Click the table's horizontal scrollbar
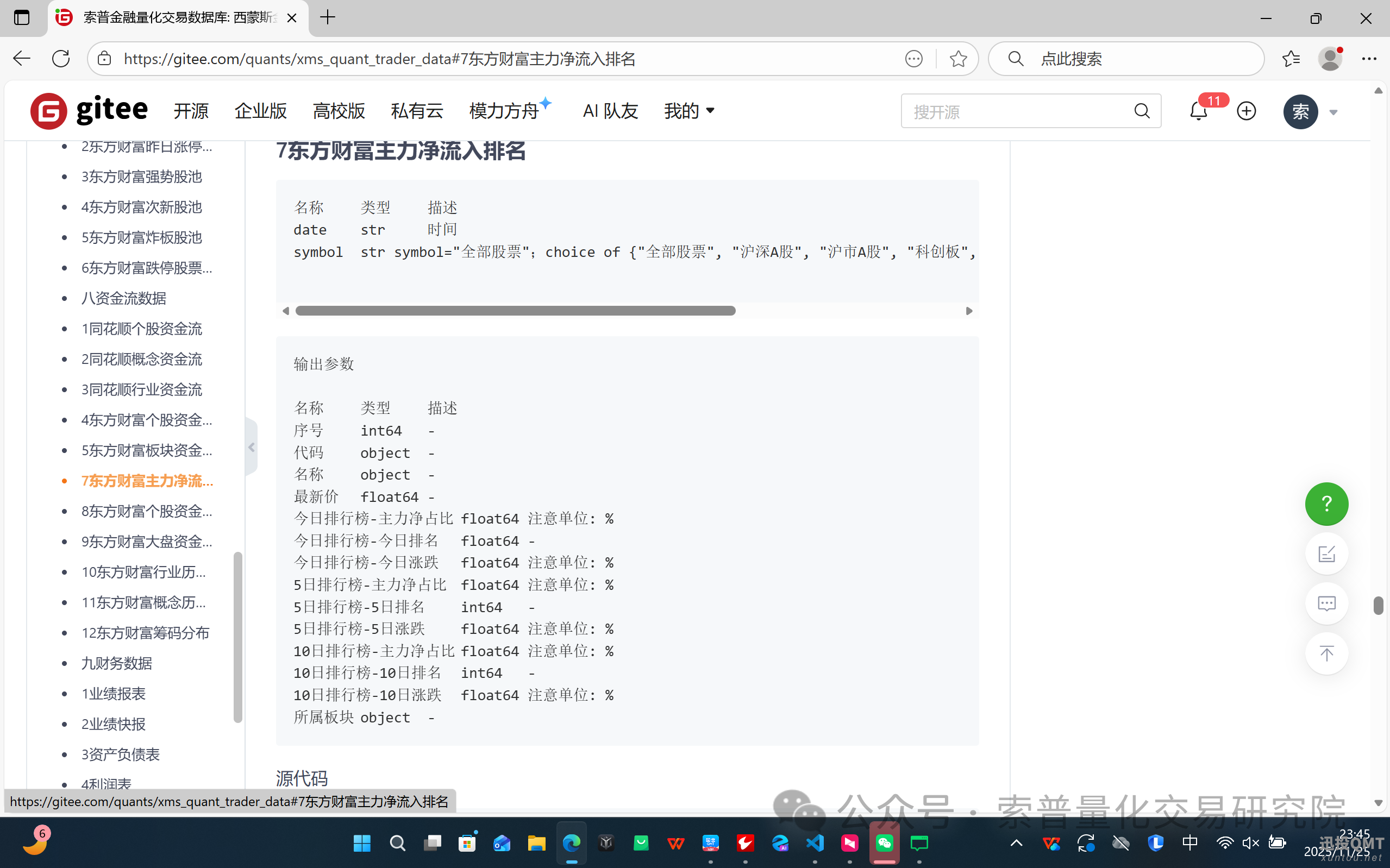 point(515,310)
